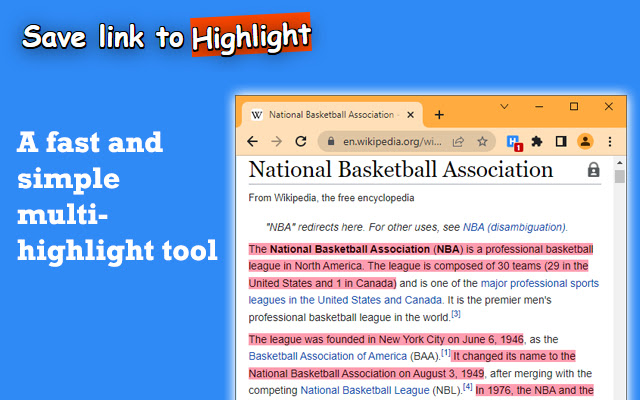
Task: Click the page protection lock icon
Action: click(593, 169)
